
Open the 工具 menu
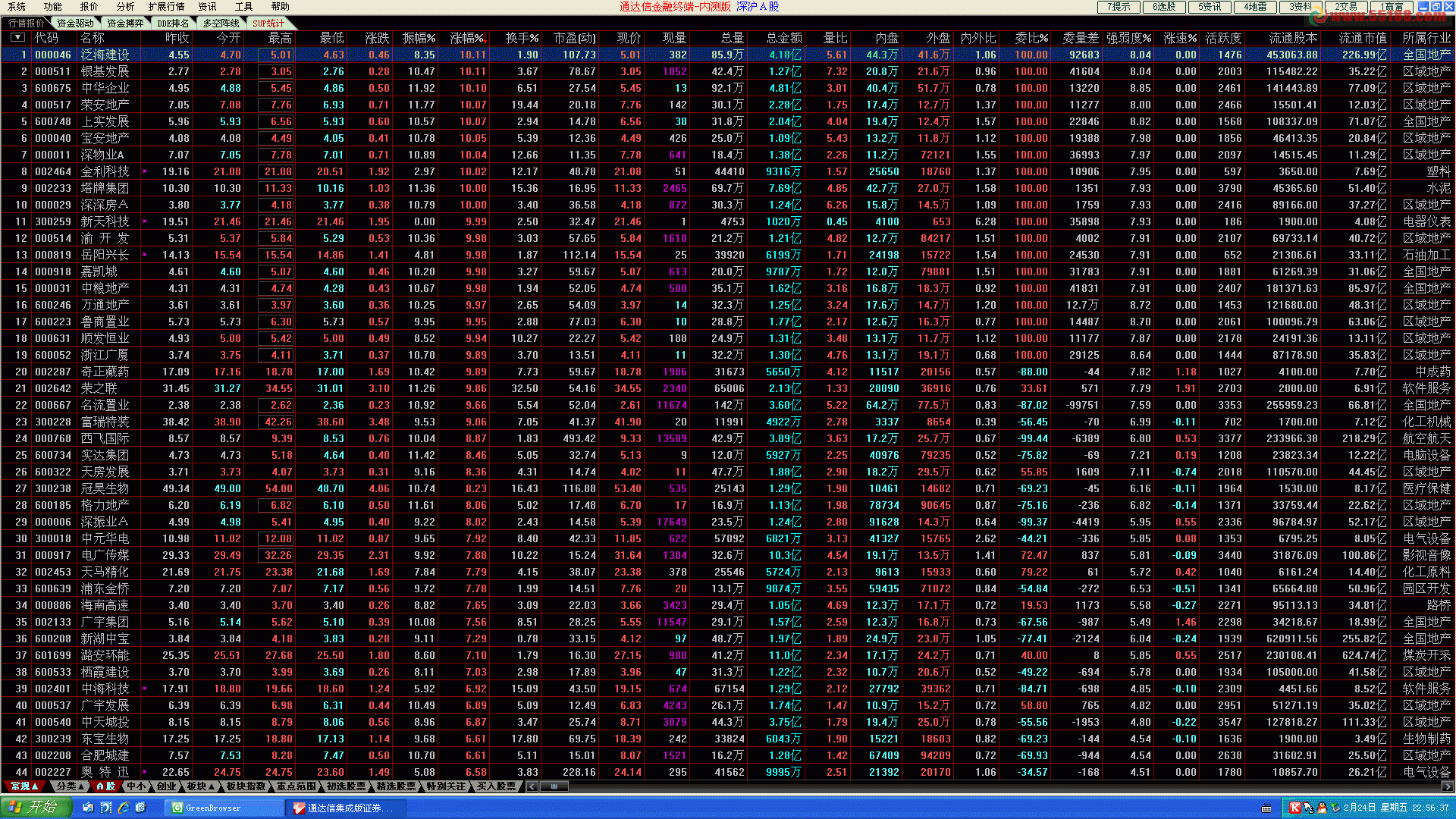[x=243, y=7]
